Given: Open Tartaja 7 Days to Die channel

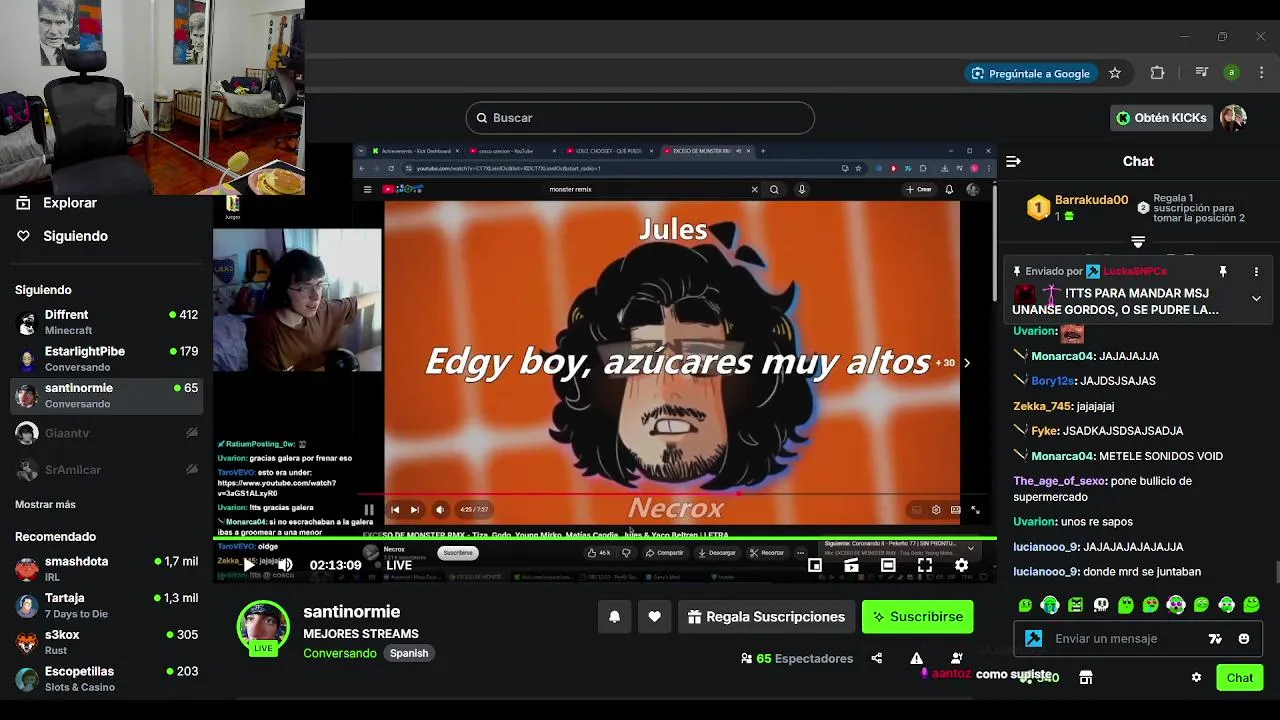Looking at the screenshot, I should (107, 605).
